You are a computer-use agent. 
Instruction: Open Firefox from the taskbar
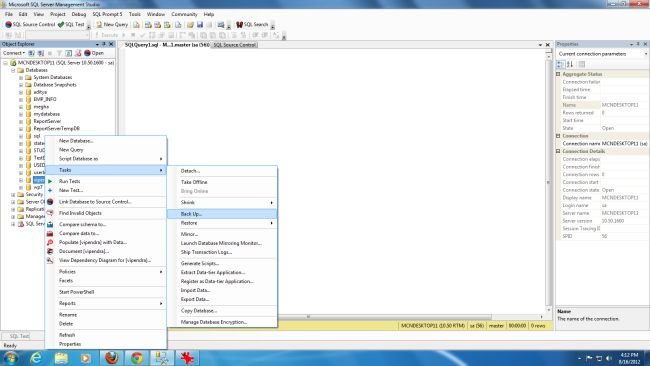[111, 358]
